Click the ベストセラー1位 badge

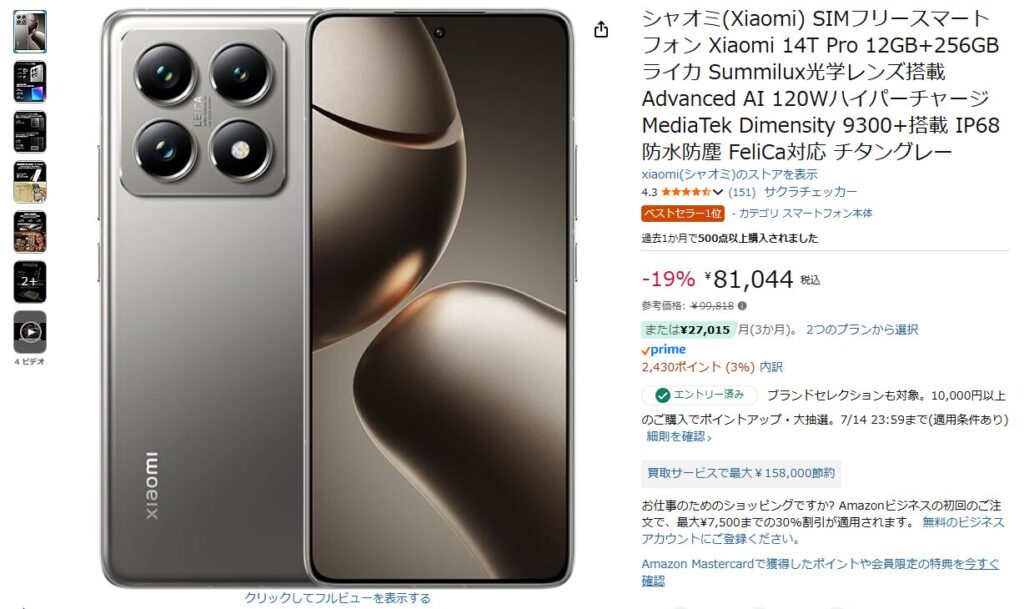[682, 213]
